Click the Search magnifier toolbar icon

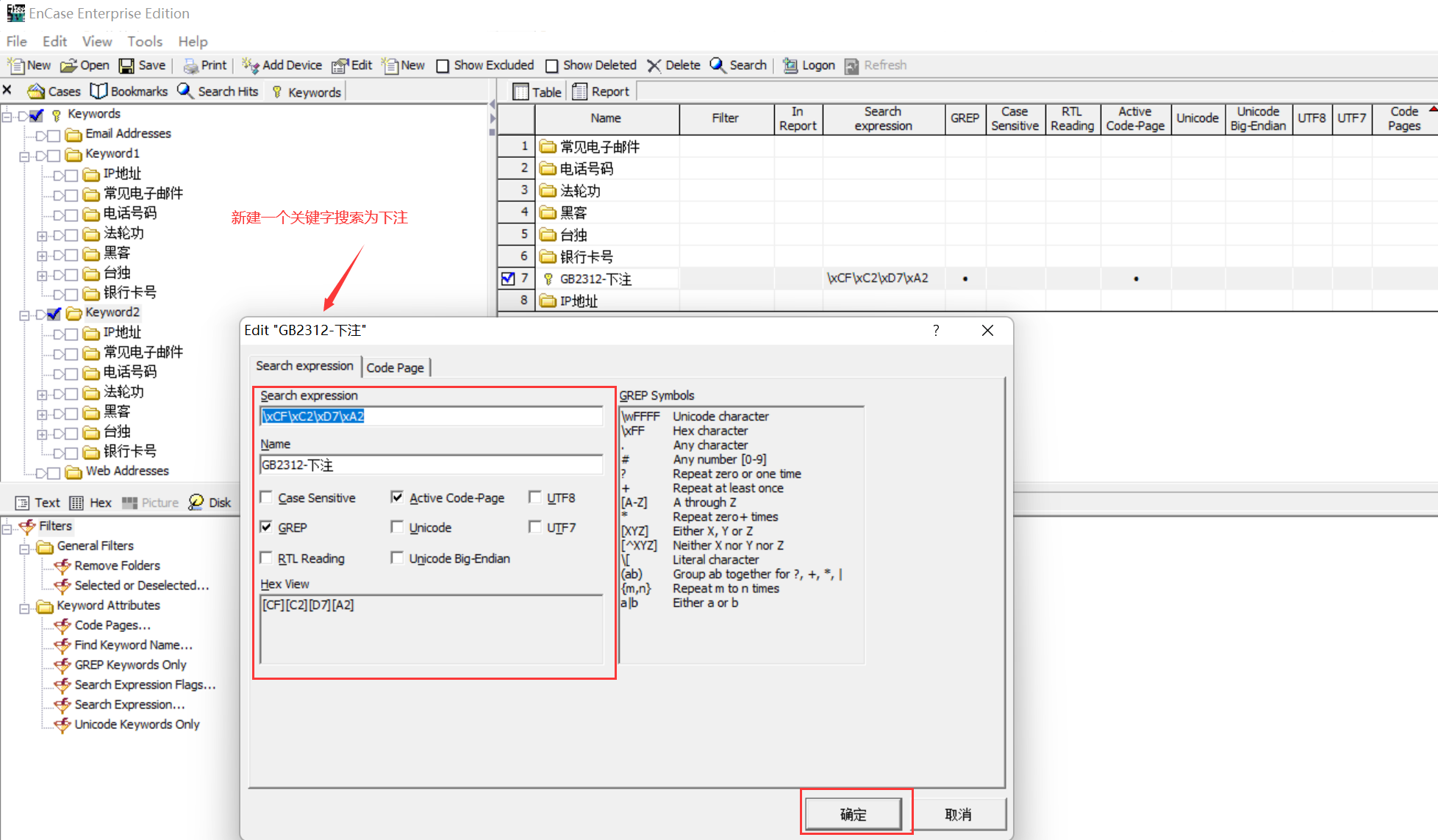718,65
